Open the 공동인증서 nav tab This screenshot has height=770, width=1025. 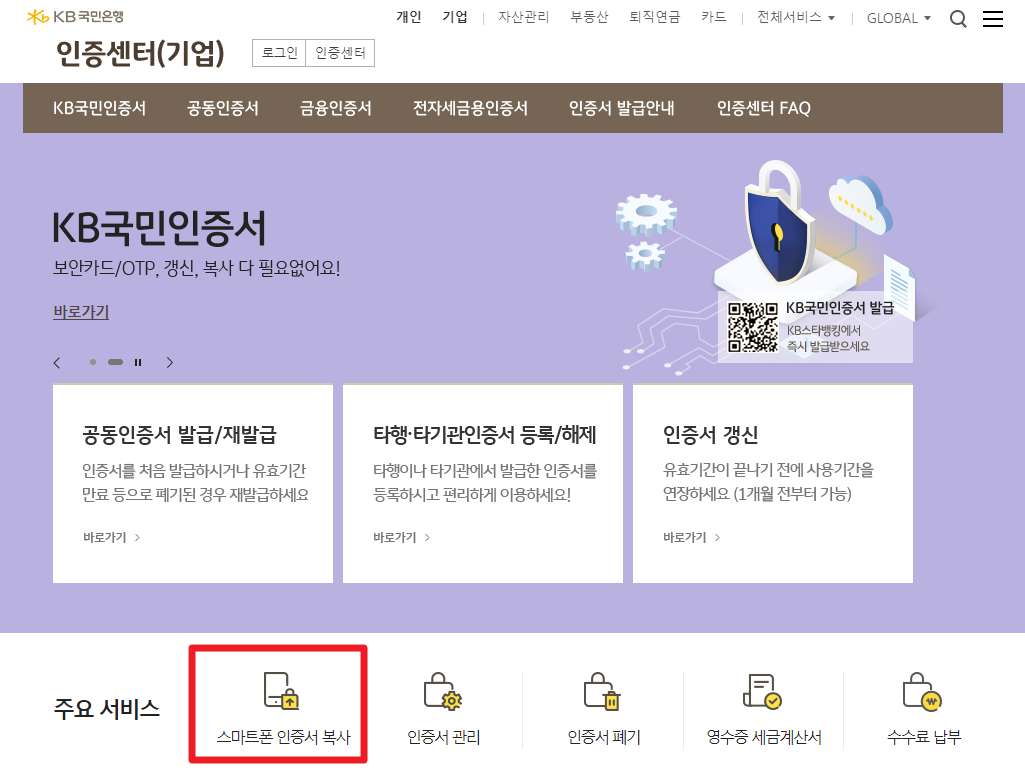223,108
